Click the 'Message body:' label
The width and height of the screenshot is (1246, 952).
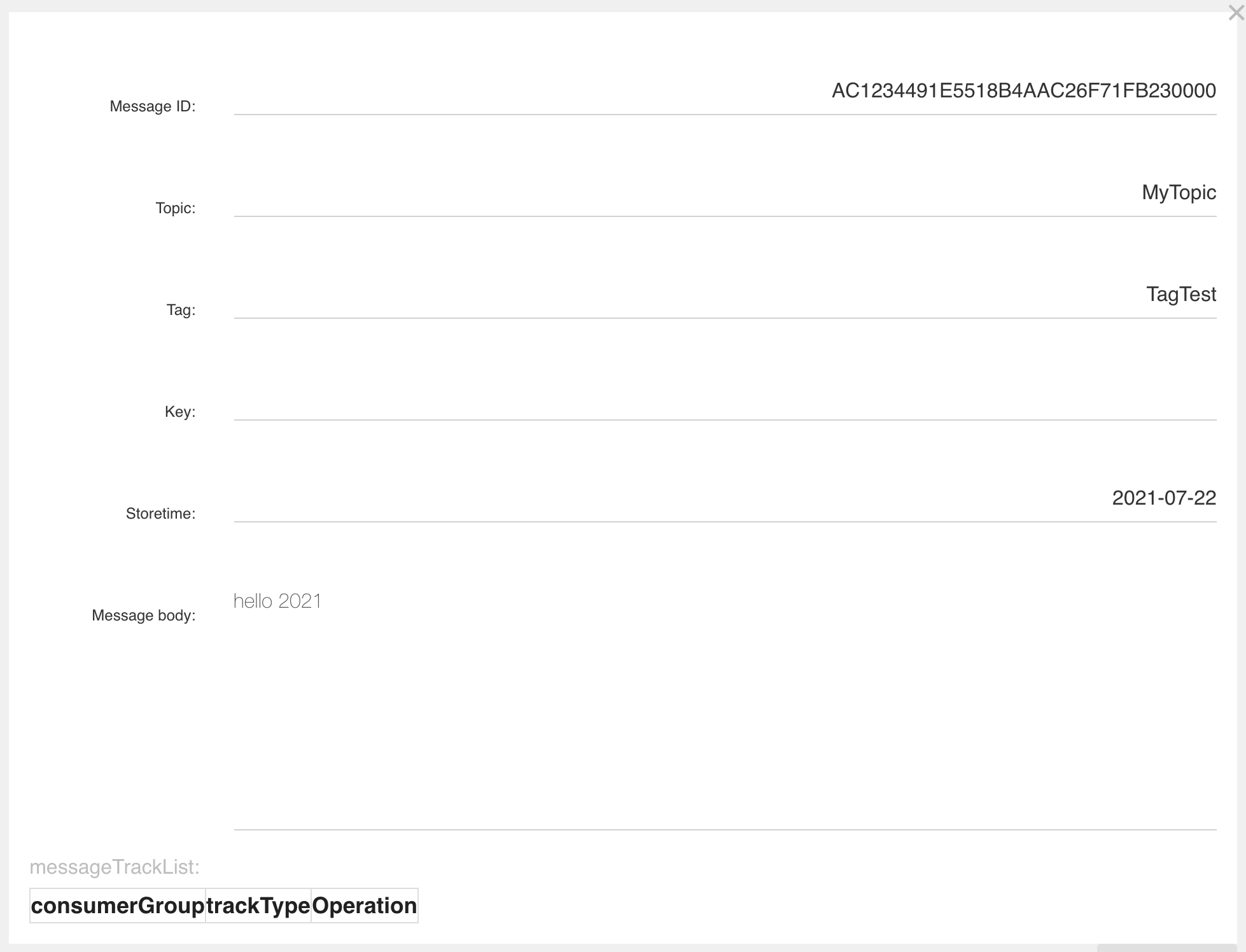click(x=143, y=615)
